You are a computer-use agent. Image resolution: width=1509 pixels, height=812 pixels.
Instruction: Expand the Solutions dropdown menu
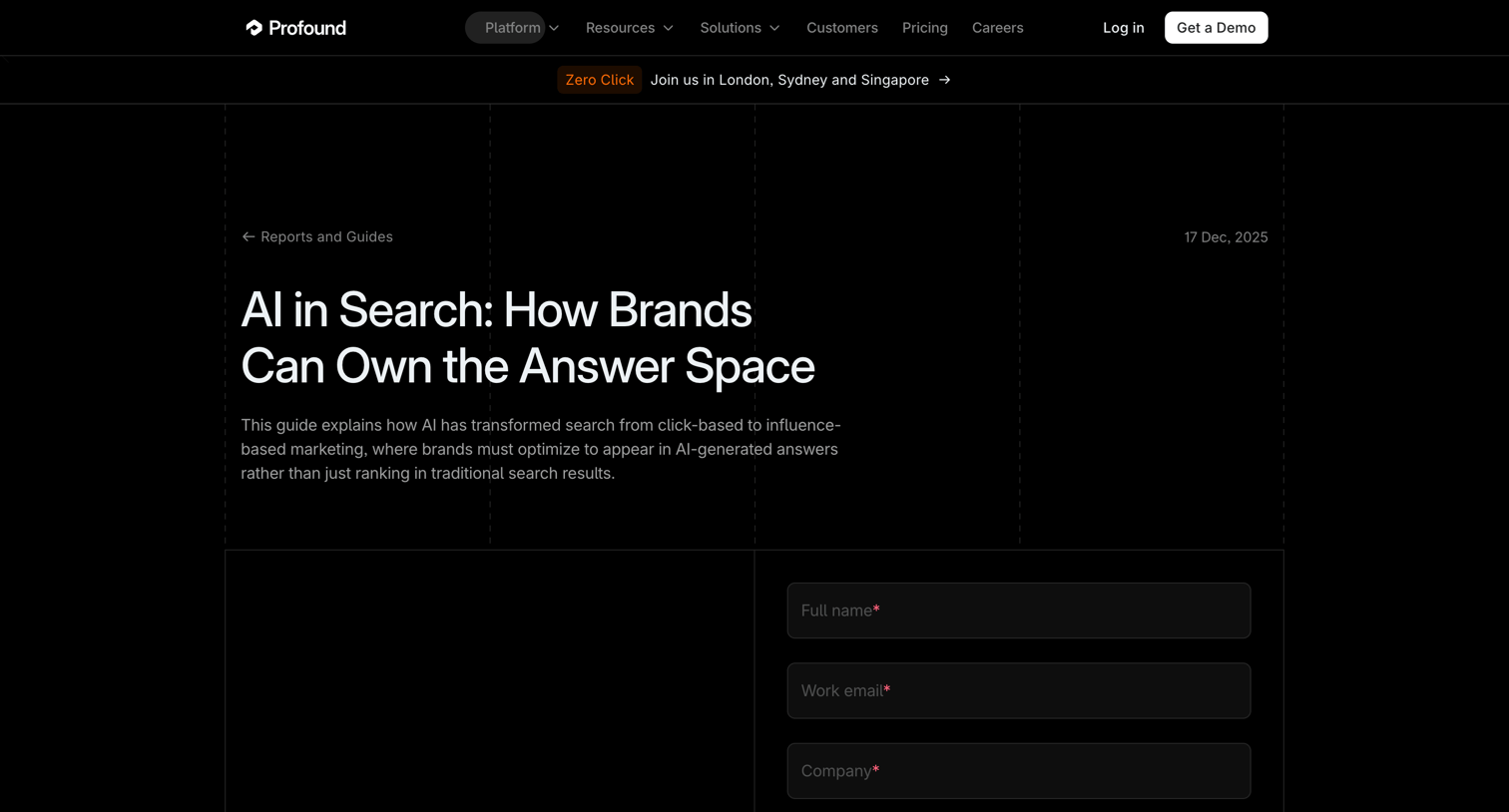coord(740,28)
